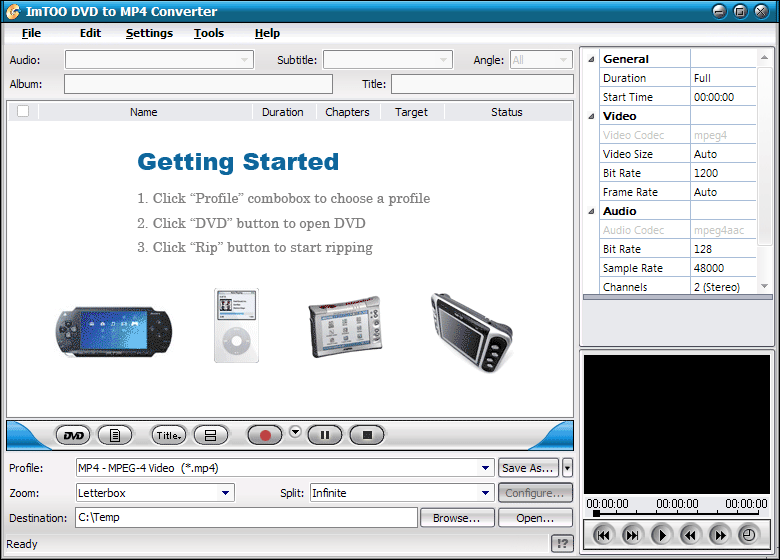Click the preview playback seek slider
This screenshot has width=780, height=560.
(x=676, y=514)
